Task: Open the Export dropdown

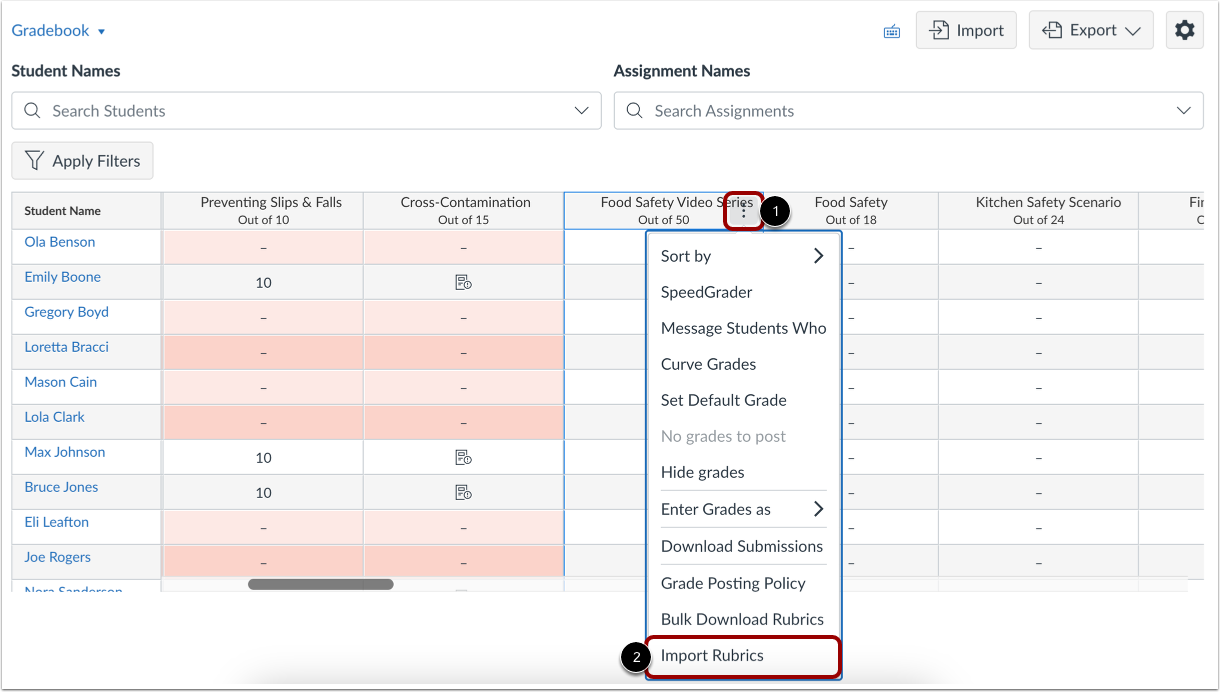Action: pyautogui.click(x=1091, y=30)
